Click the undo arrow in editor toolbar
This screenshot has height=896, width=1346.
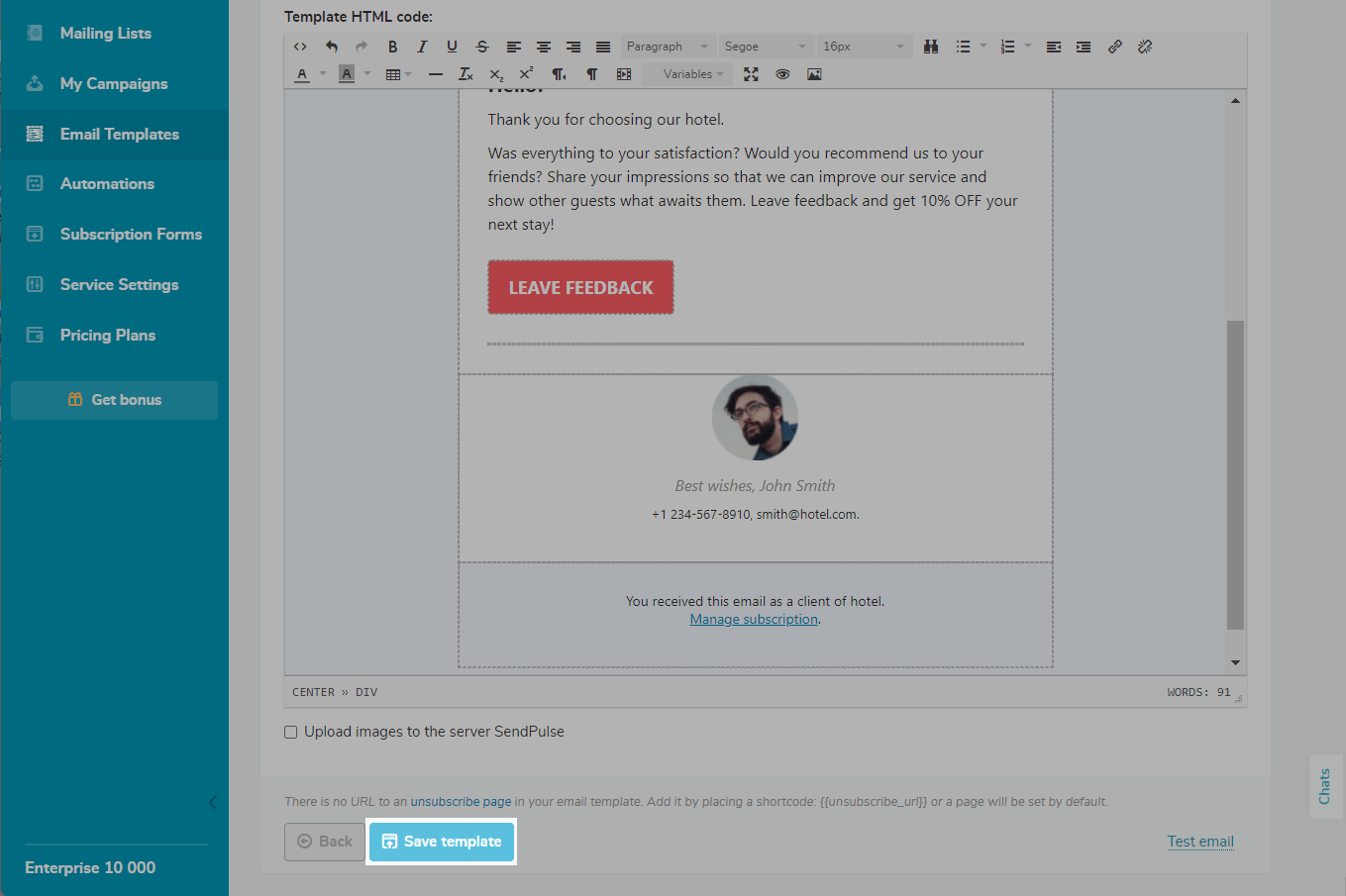pyautogui.click(x=332, y=47)
